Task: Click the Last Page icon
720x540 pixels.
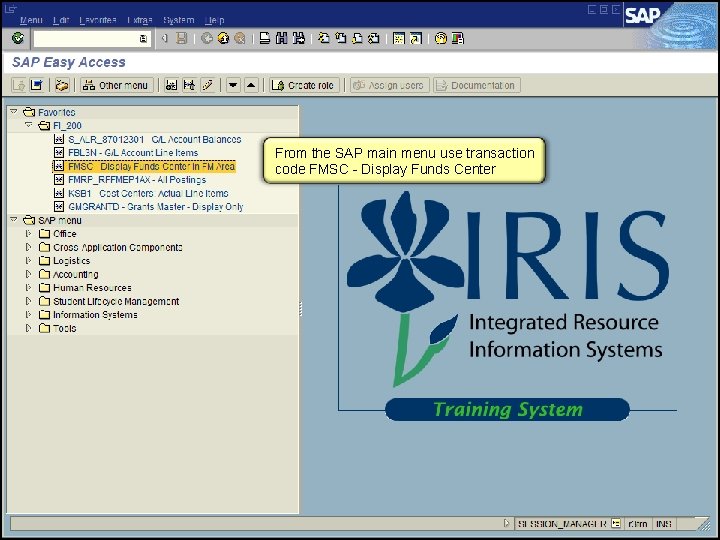Action: [x=374, y=39]
